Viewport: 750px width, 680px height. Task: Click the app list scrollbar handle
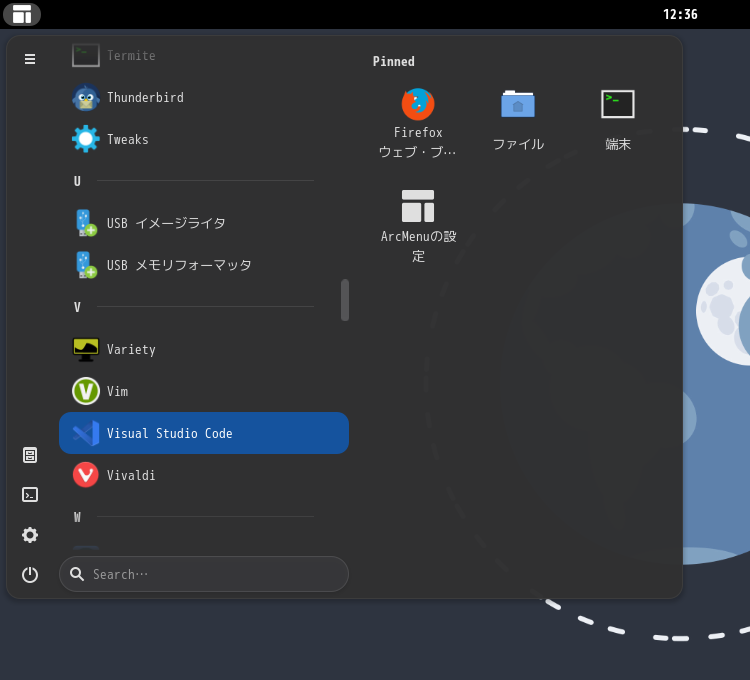click(x=345, y=300)
